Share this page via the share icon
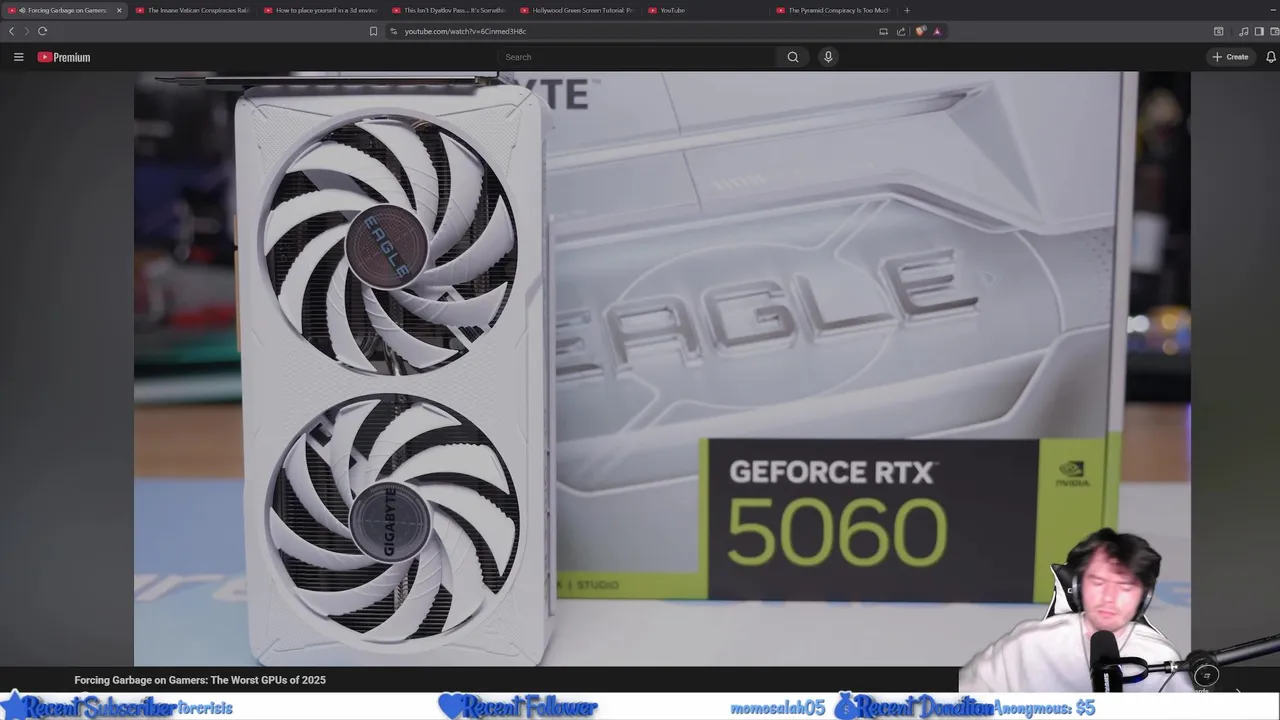Viewport: 1280px width, 720px height. click(901, 31)
